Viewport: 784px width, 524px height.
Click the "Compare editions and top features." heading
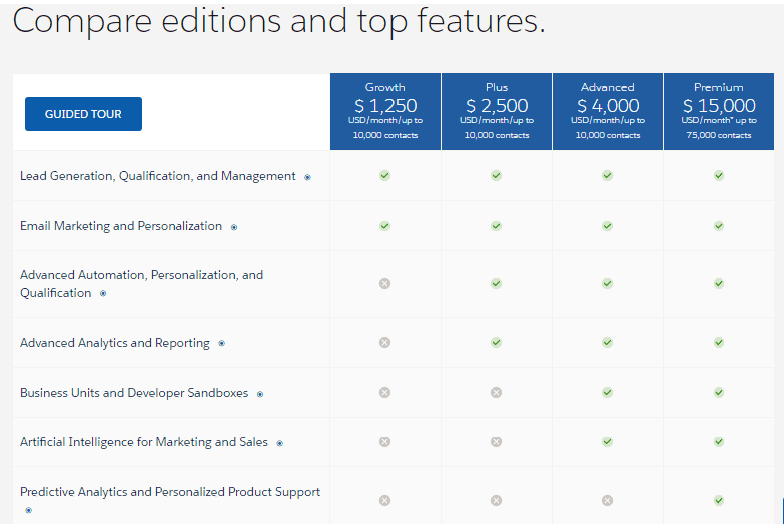coord(278,22)
